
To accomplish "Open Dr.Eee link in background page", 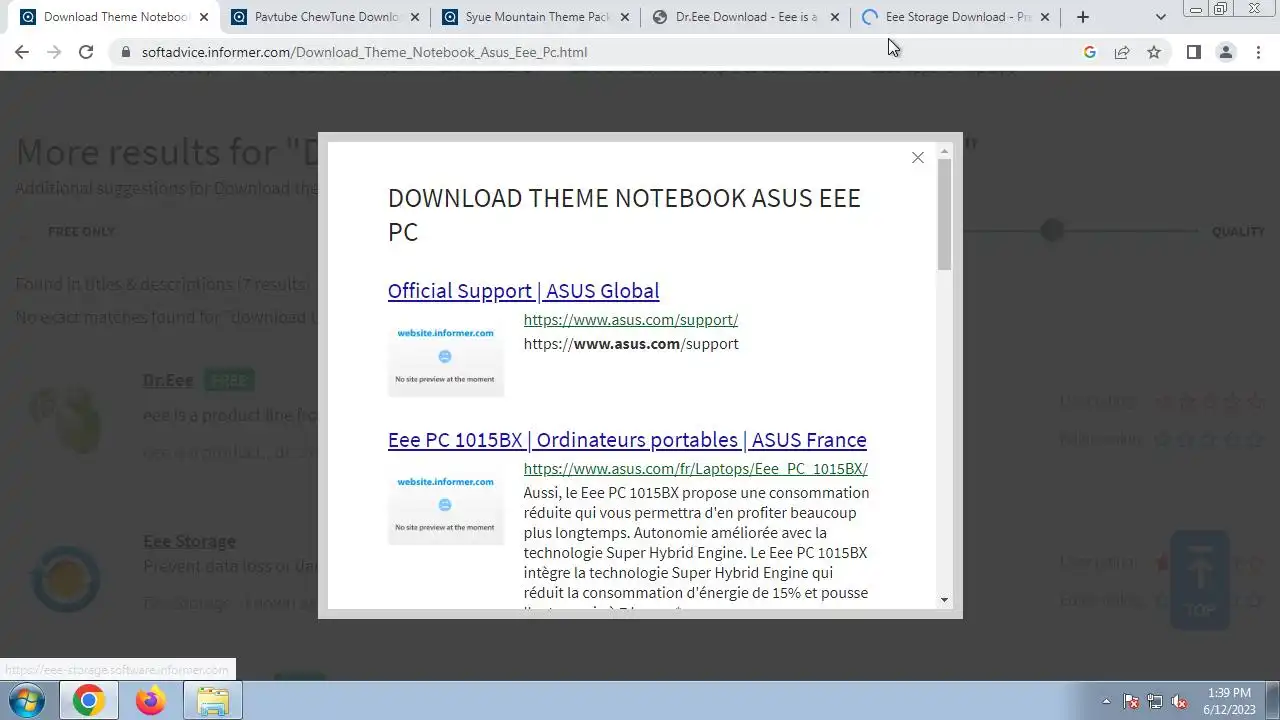I will (168, 380).
